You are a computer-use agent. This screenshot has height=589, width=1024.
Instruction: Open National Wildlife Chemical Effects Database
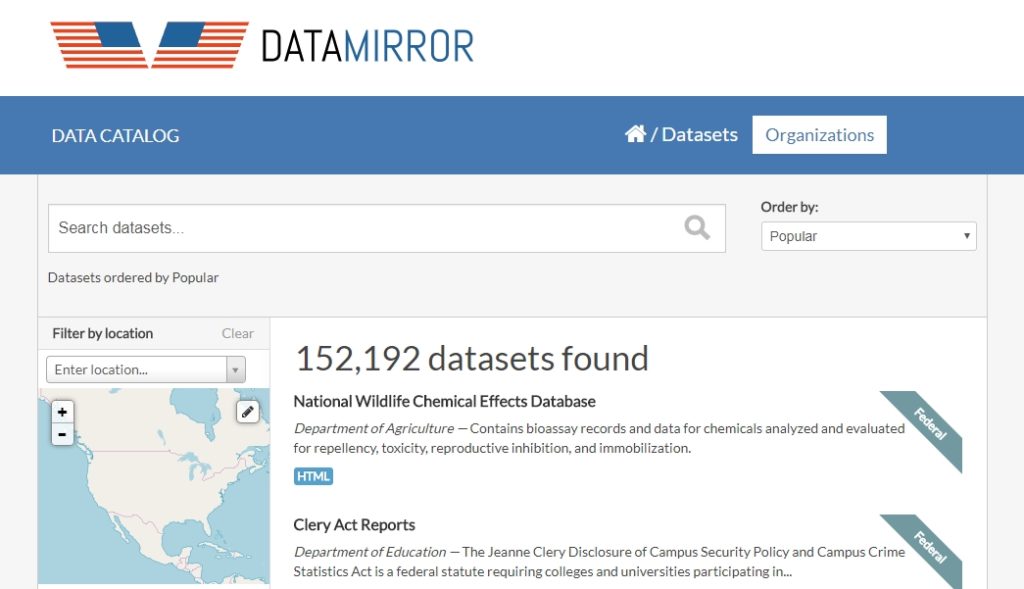pos(444,401)
